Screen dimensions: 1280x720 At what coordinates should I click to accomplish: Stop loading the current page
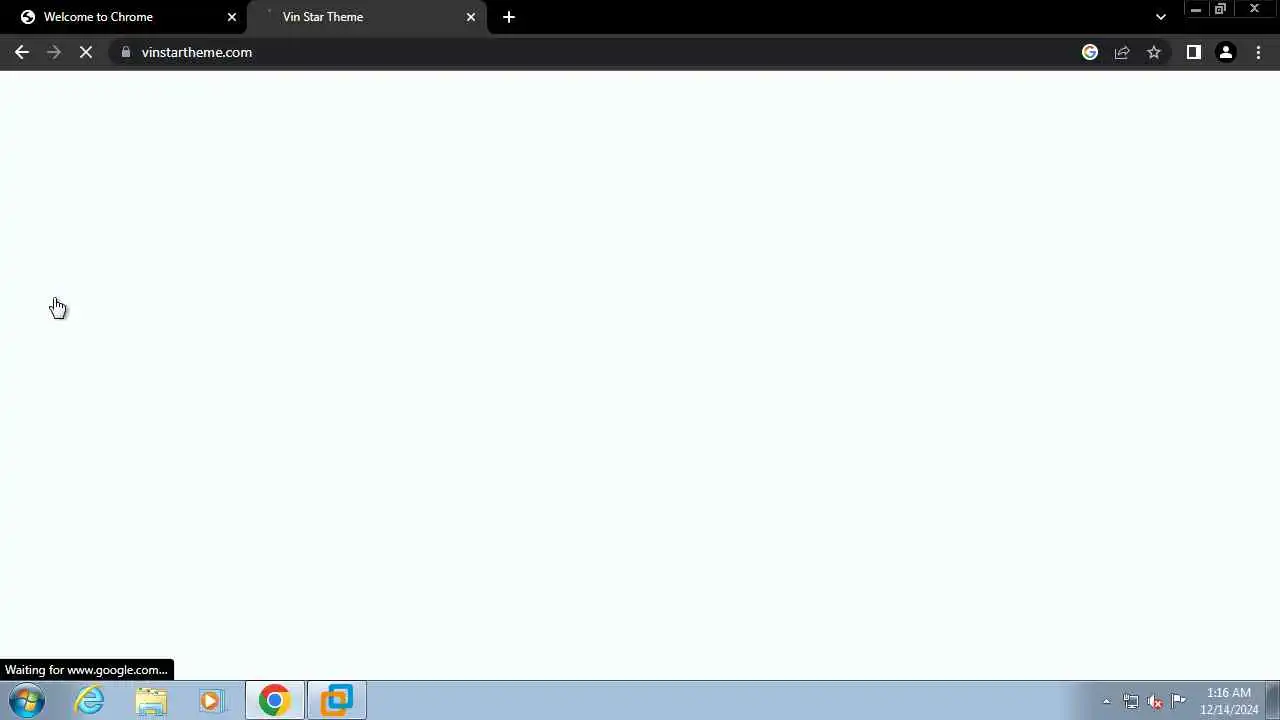(x=86, y=52)
